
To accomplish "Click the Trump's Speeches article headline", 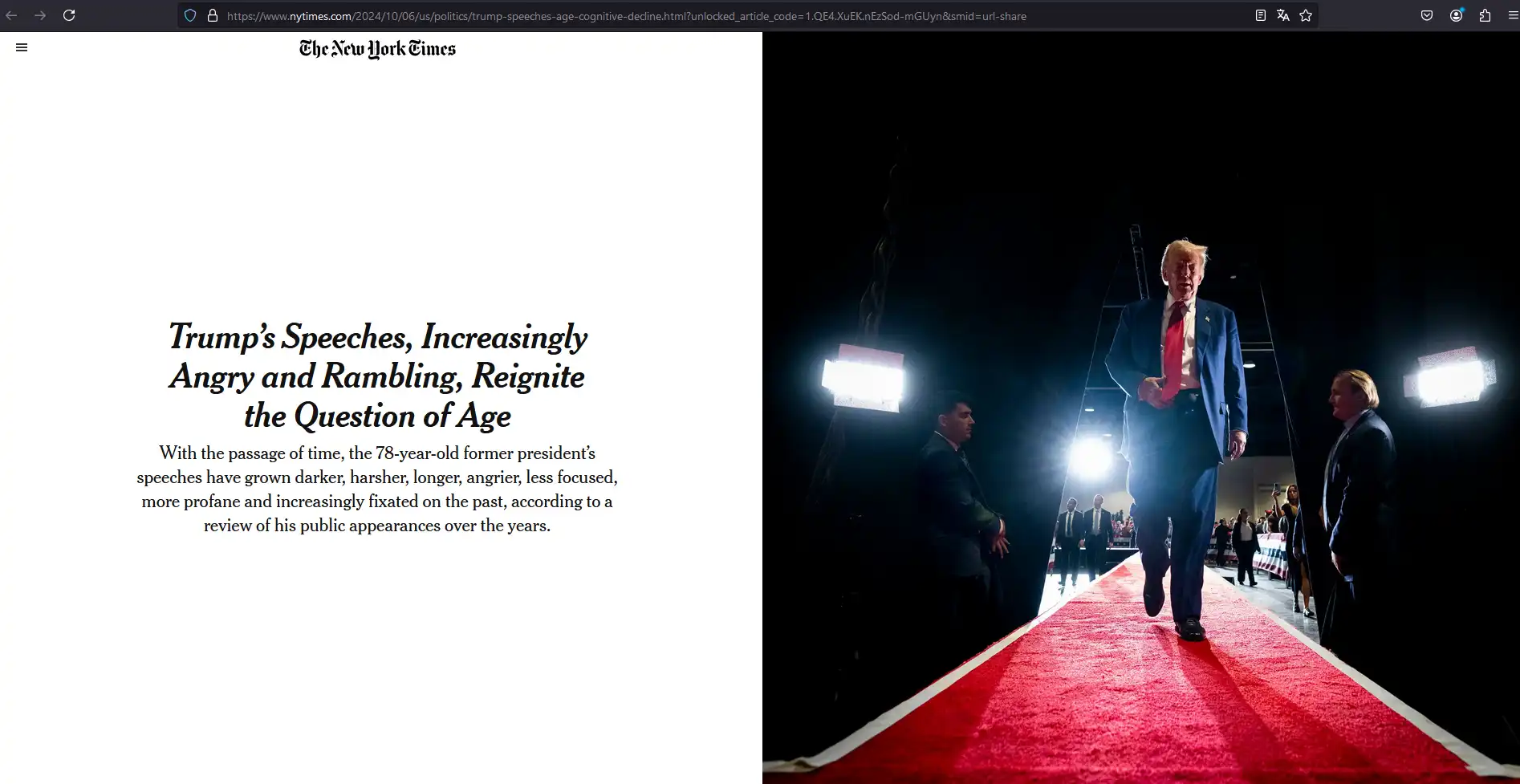I will click(377, 376).
